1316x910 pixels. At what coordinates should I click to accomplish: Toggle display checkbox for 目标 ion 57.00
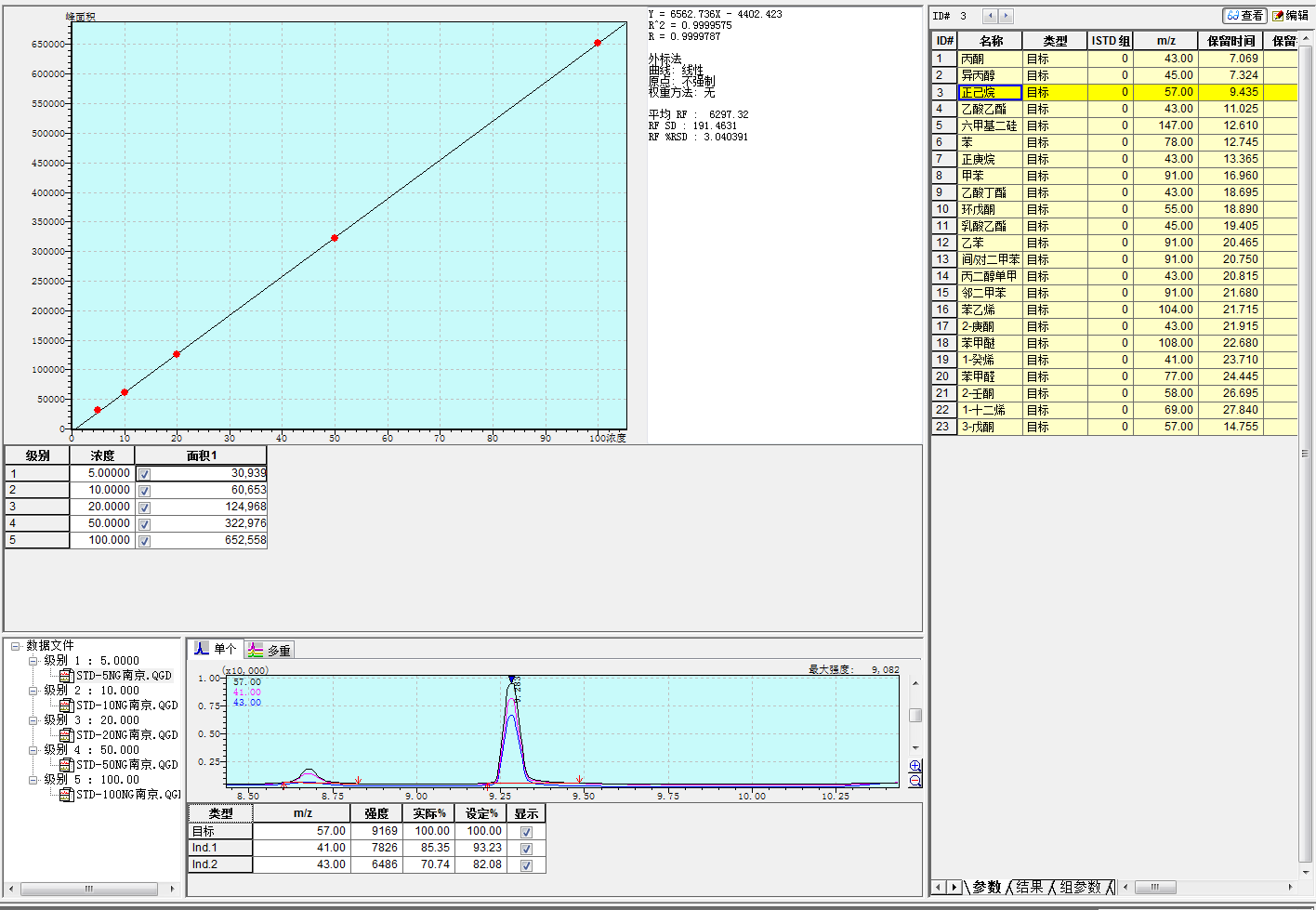pyautogui.click(x=526, y=832)
